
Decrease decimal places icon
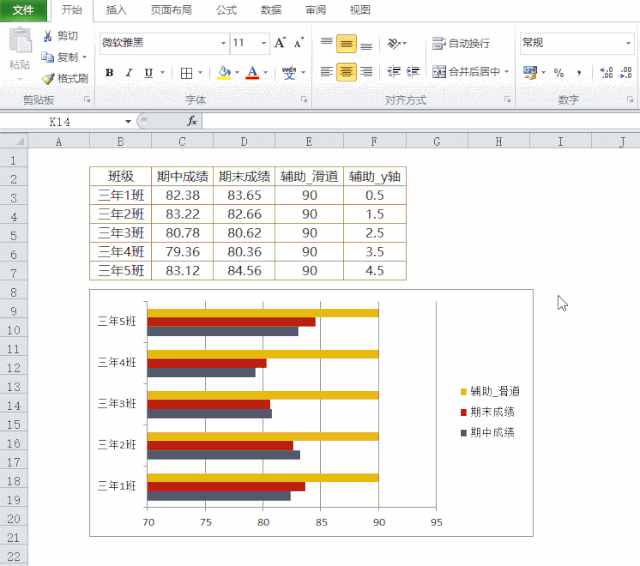[x=626, y=73]
